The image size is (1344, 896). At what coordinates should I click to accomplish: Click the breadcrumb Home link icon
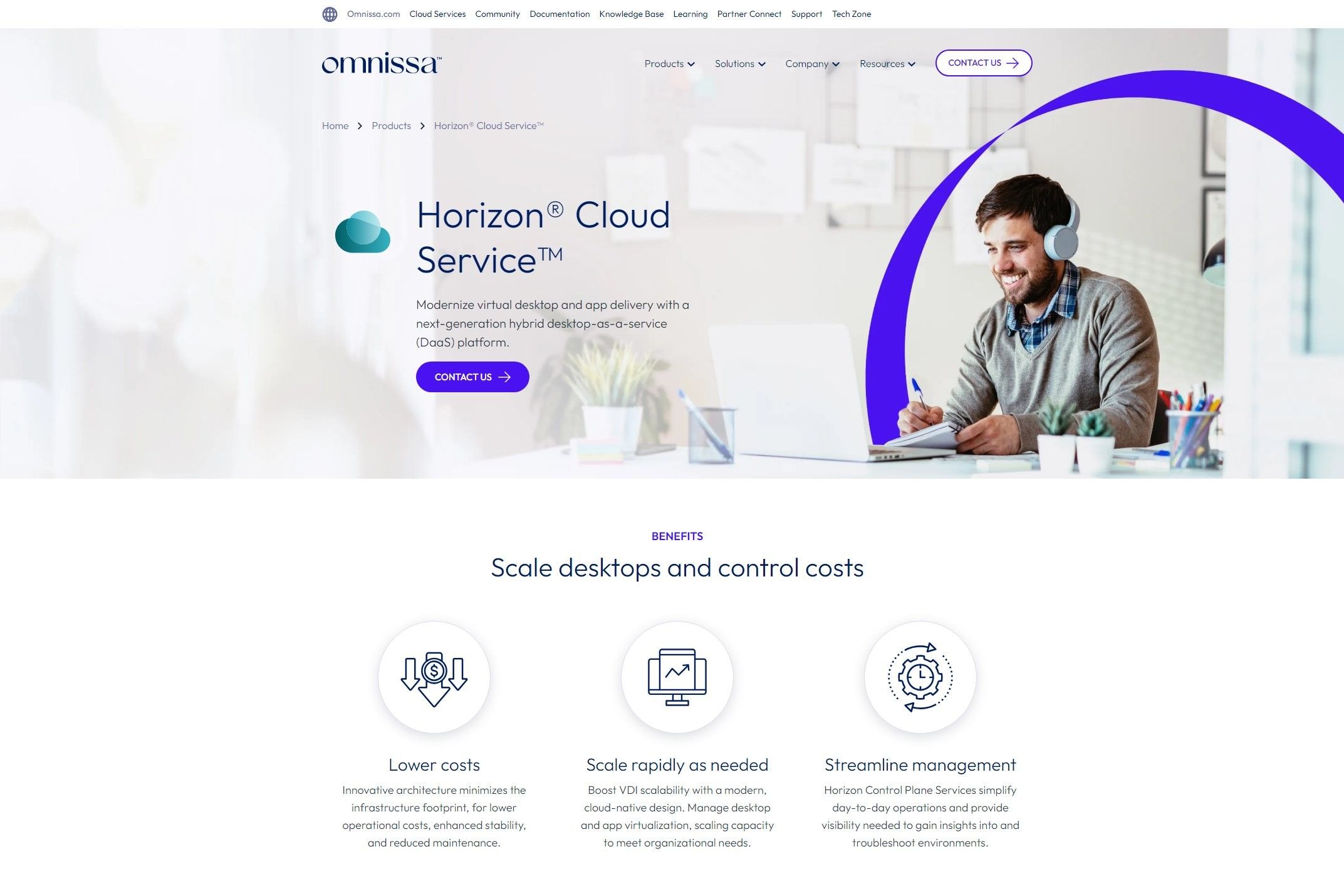point(335,125)
